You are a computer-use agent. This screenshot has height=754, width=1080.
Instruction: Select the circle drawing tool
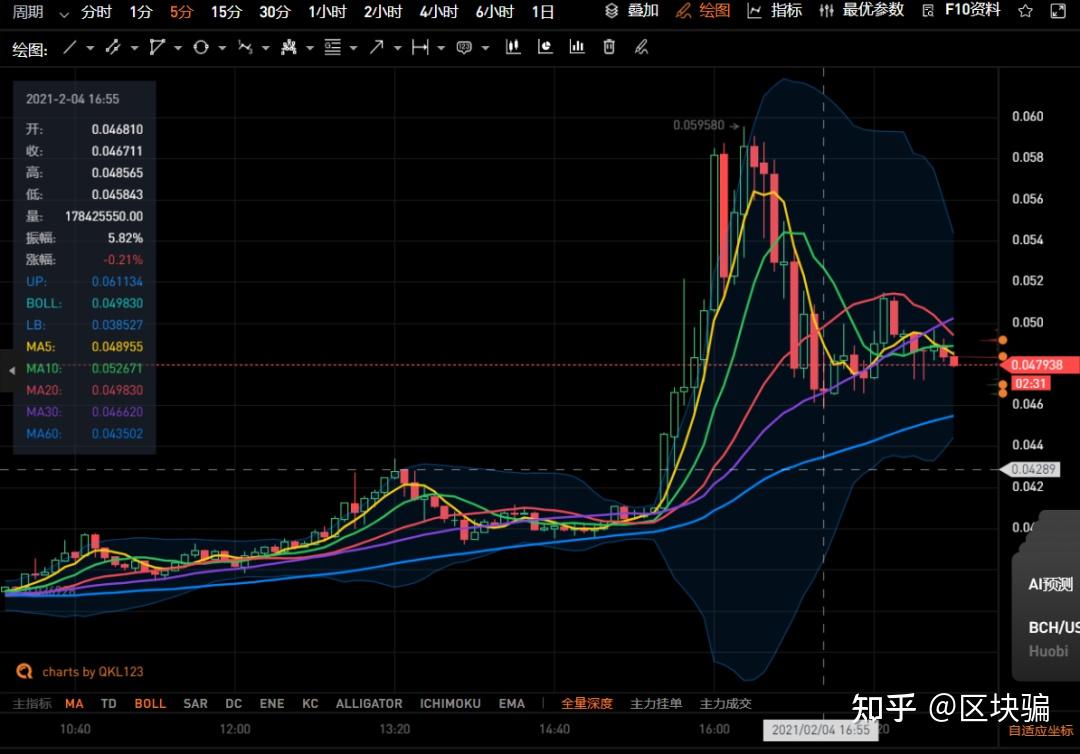(201, 48)
